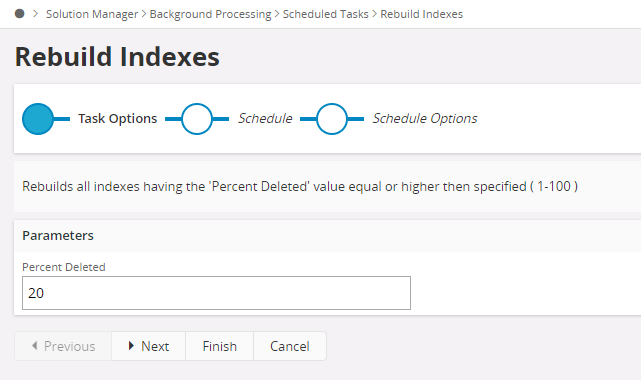The width and height of the screenshot is (641, 380).
Task: Cancel the Rebuild Indexes task setup
Action: click(290, 346)
